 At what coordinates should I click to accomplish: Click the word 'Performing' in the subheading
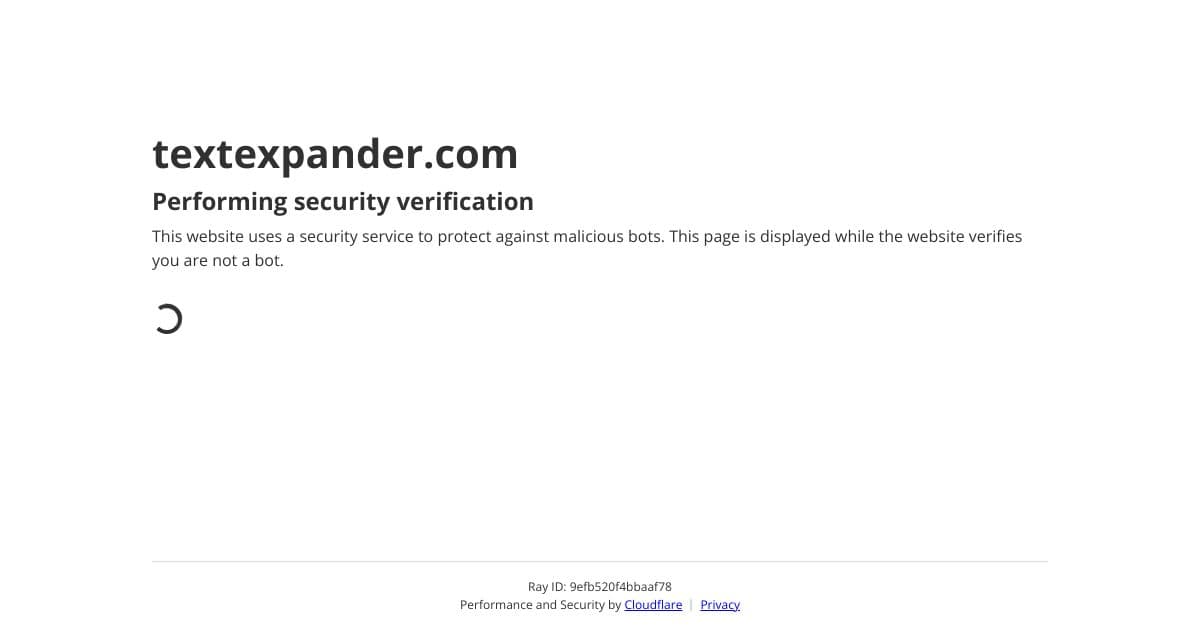220,202
